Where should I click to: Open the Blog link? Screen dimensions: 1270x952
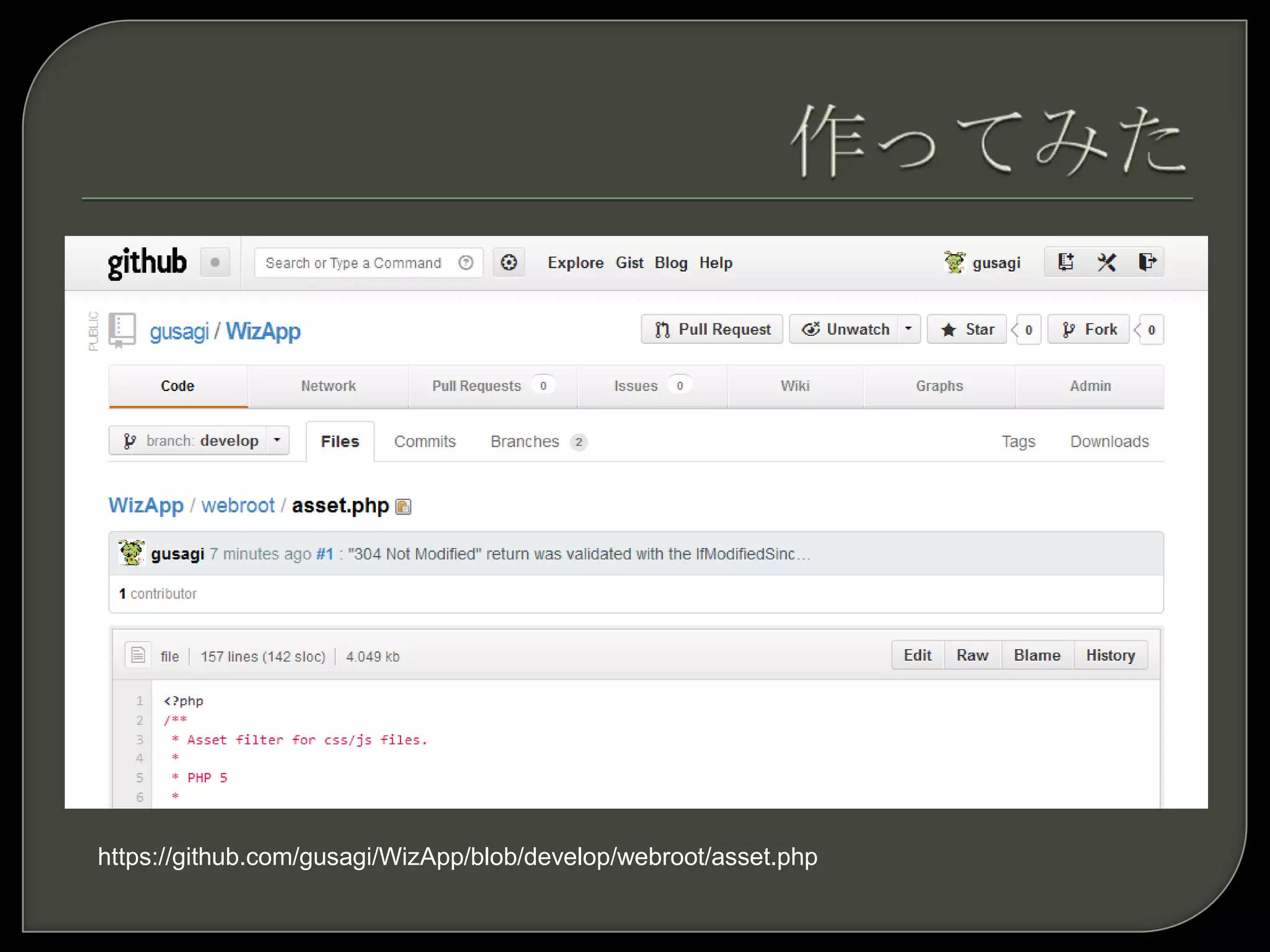click(x=671, y=263)
